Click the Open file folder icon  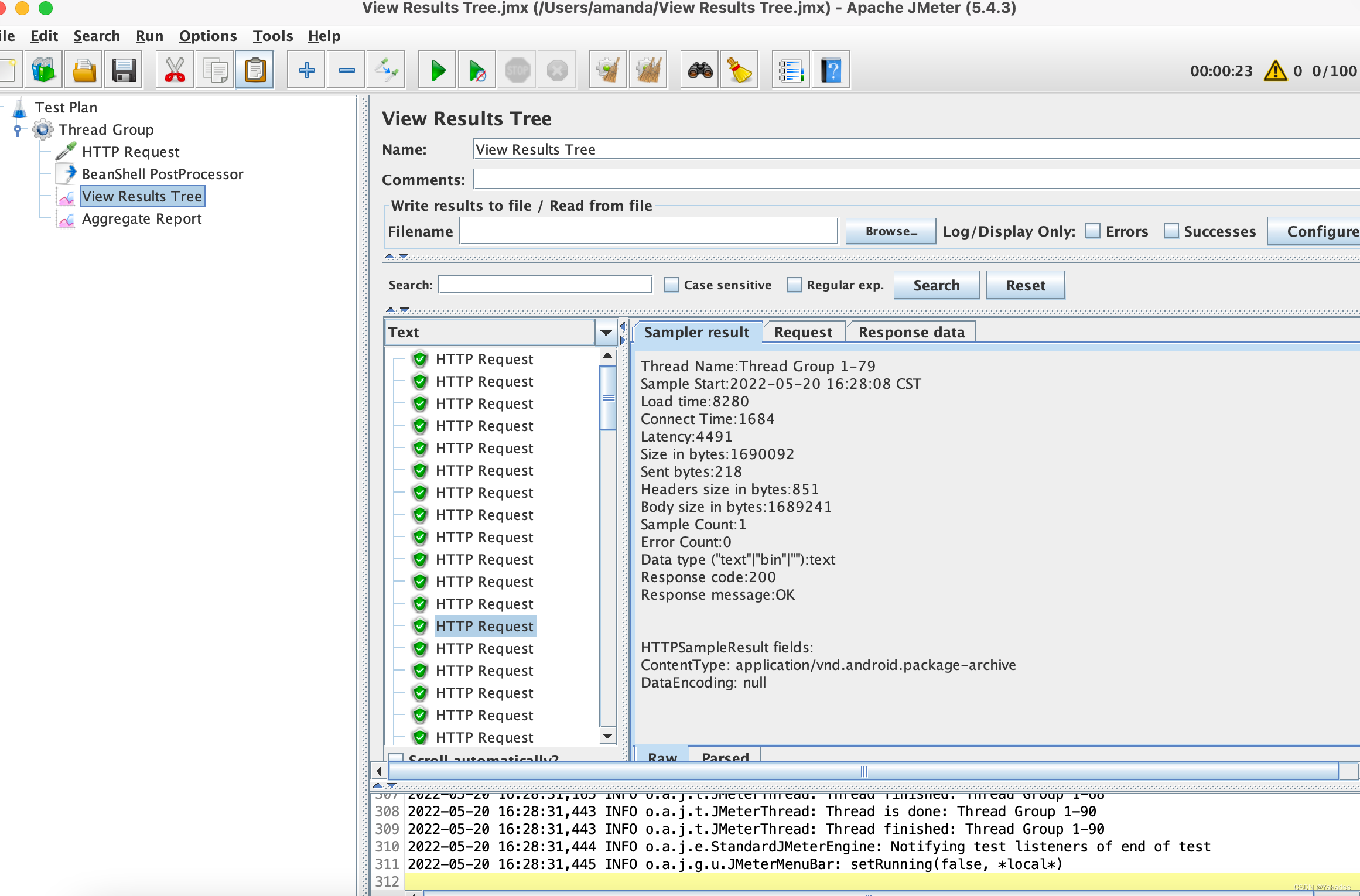[84, 70]
